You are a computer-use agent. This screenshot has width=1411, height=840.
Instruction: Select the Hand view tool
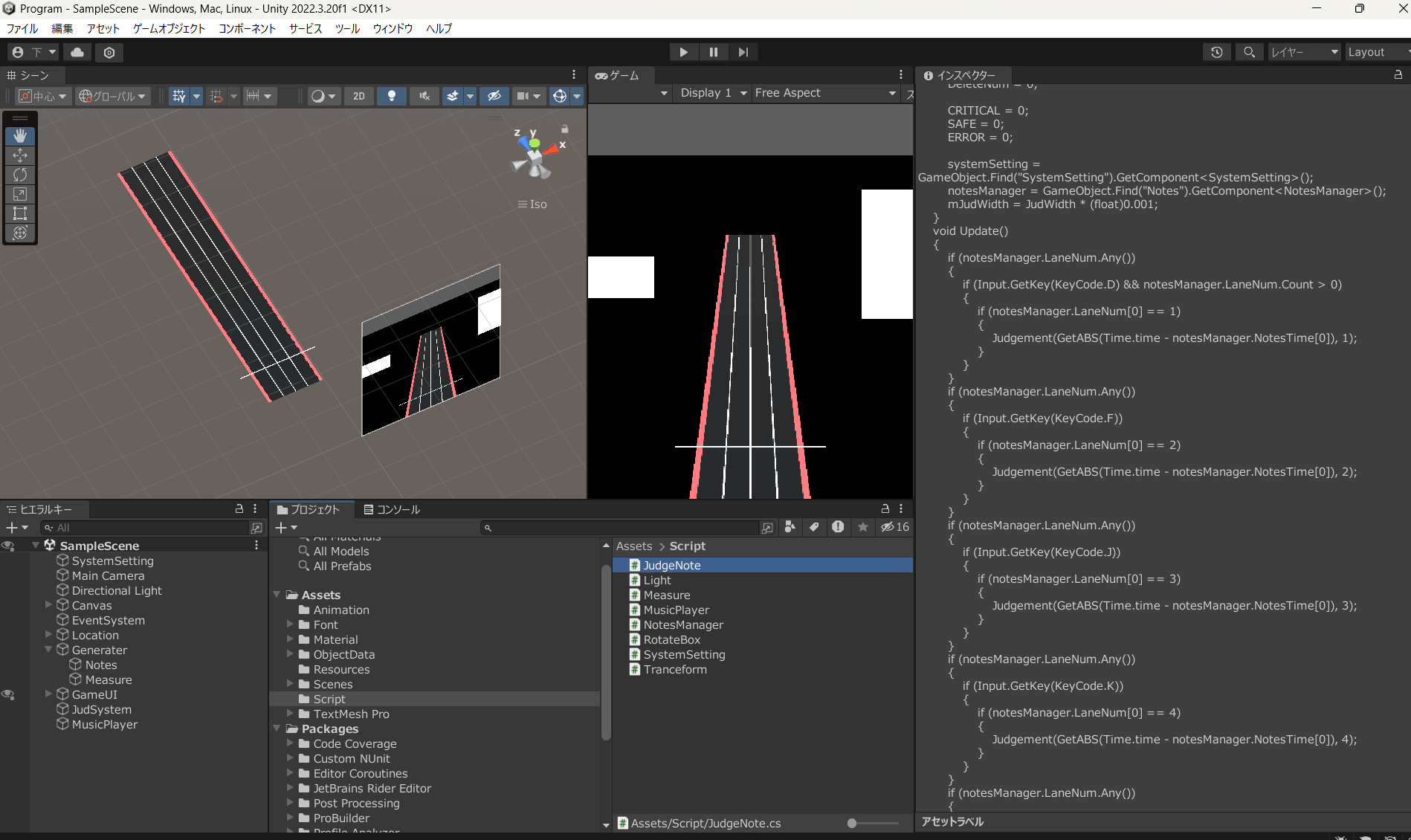pos(20,136)
